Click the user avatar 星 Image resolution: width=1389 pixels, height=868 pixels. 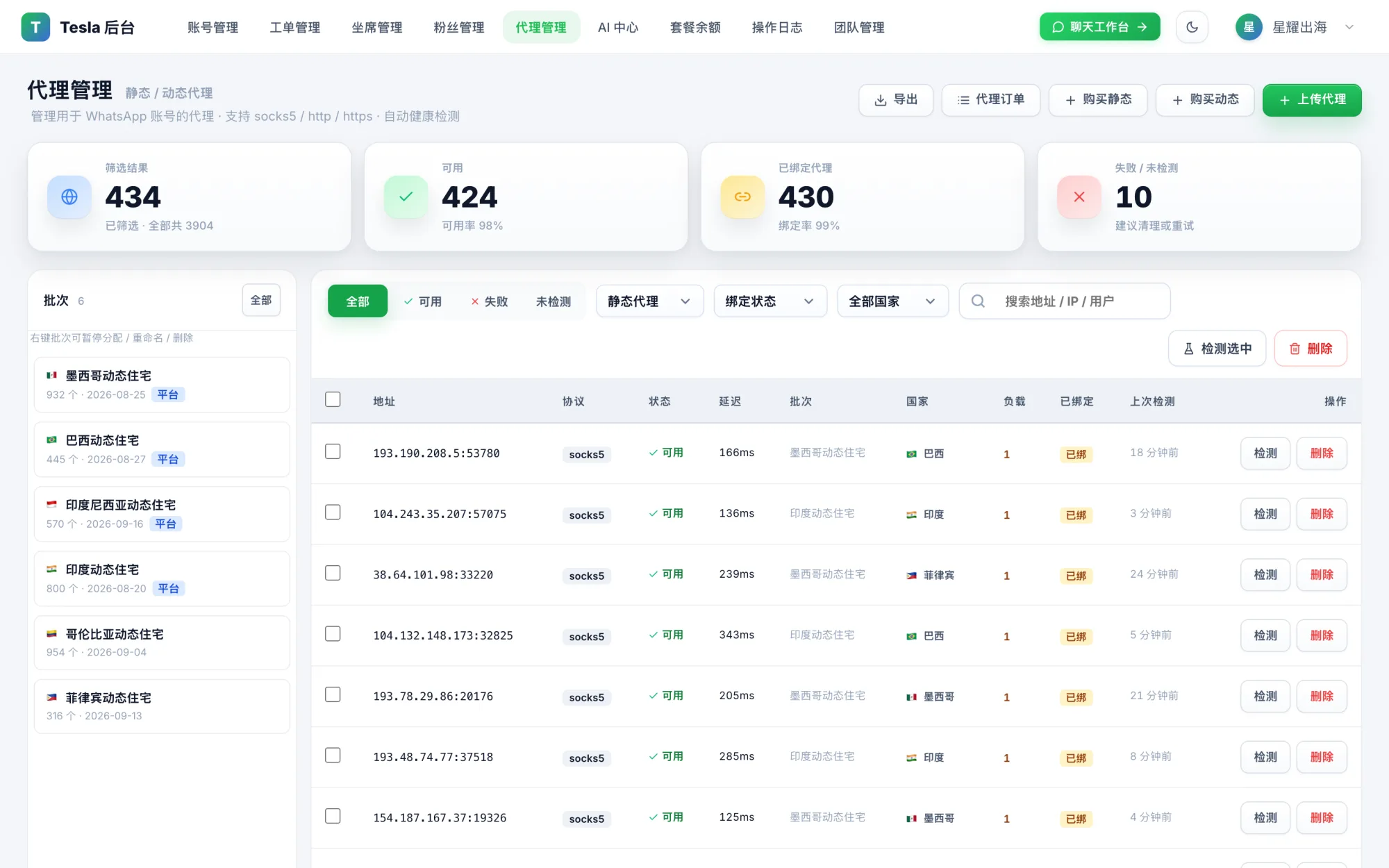pos(1248,27)
